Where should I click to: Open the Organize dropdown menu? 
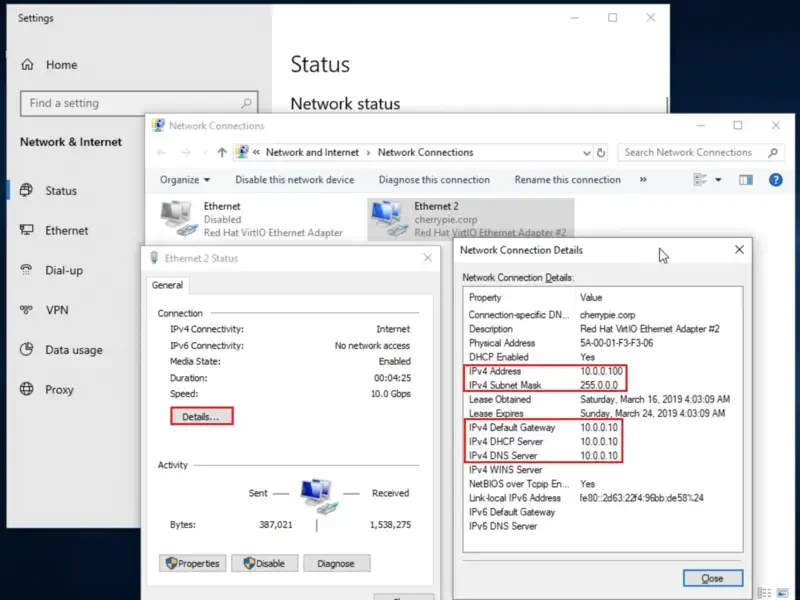185,180
